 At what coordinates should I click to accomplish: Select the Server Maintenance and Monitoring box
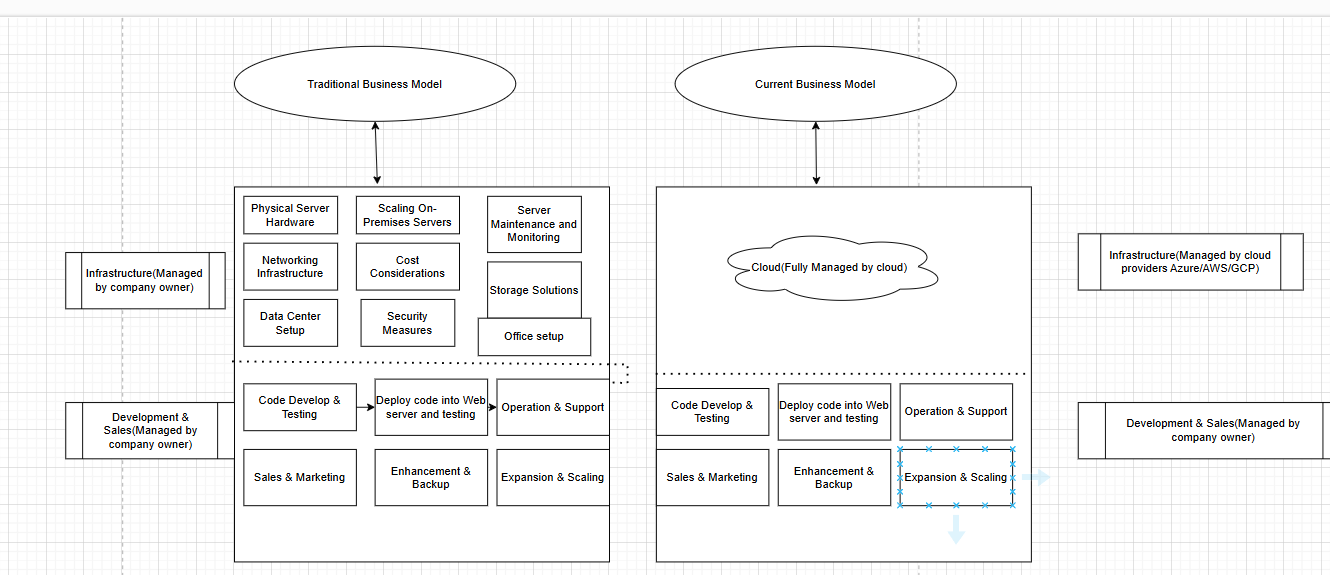[x=534, y=224]
